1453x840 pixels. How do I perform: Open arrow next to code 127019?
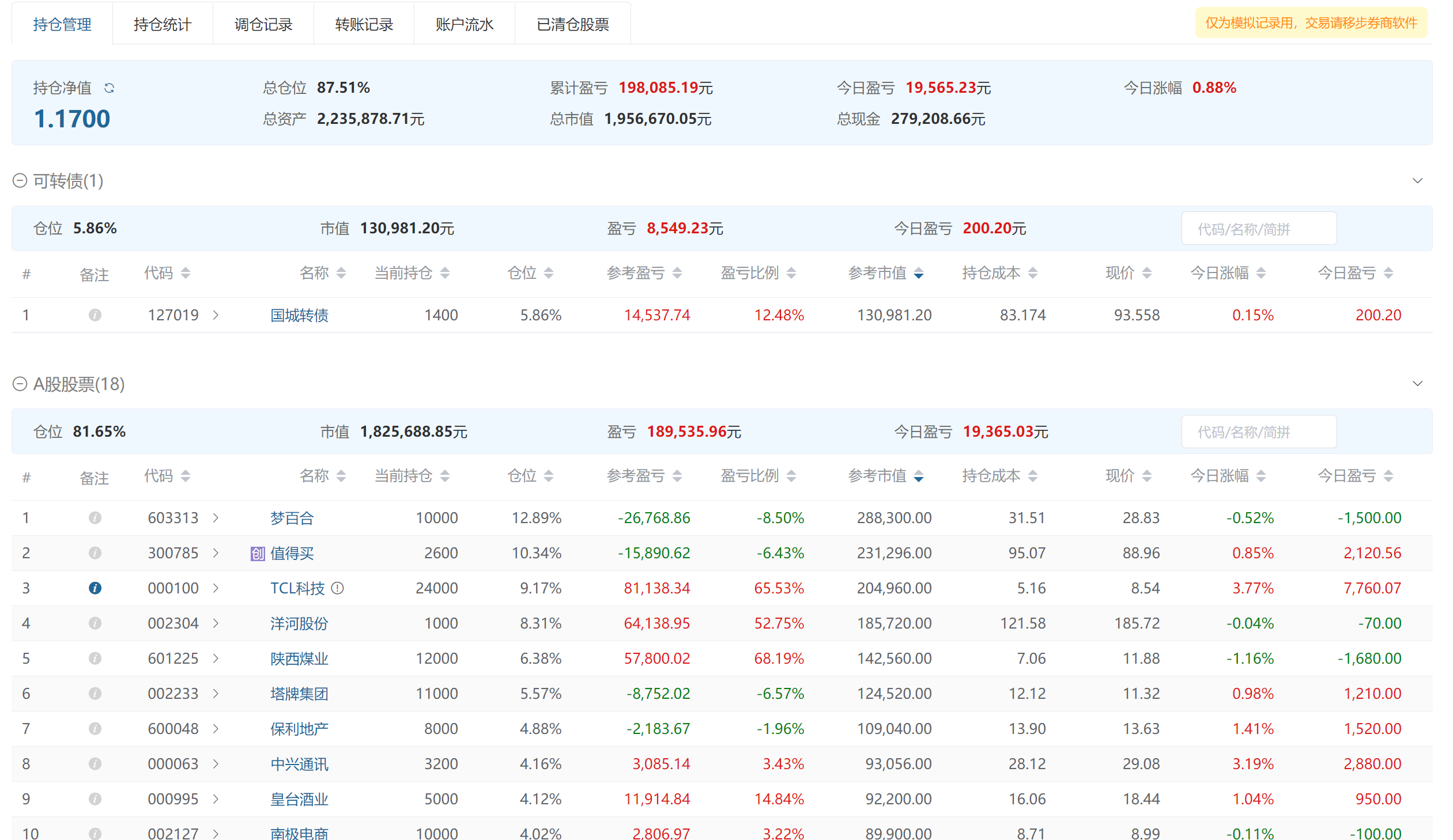coord(216,315)
